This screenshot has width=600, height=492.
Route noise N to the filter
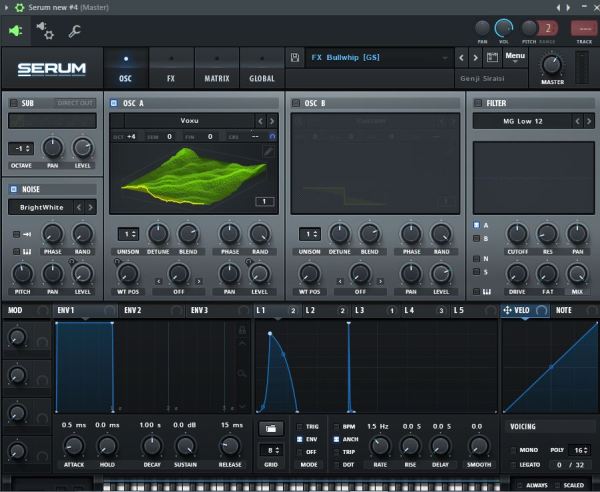(x=476, y=259)
